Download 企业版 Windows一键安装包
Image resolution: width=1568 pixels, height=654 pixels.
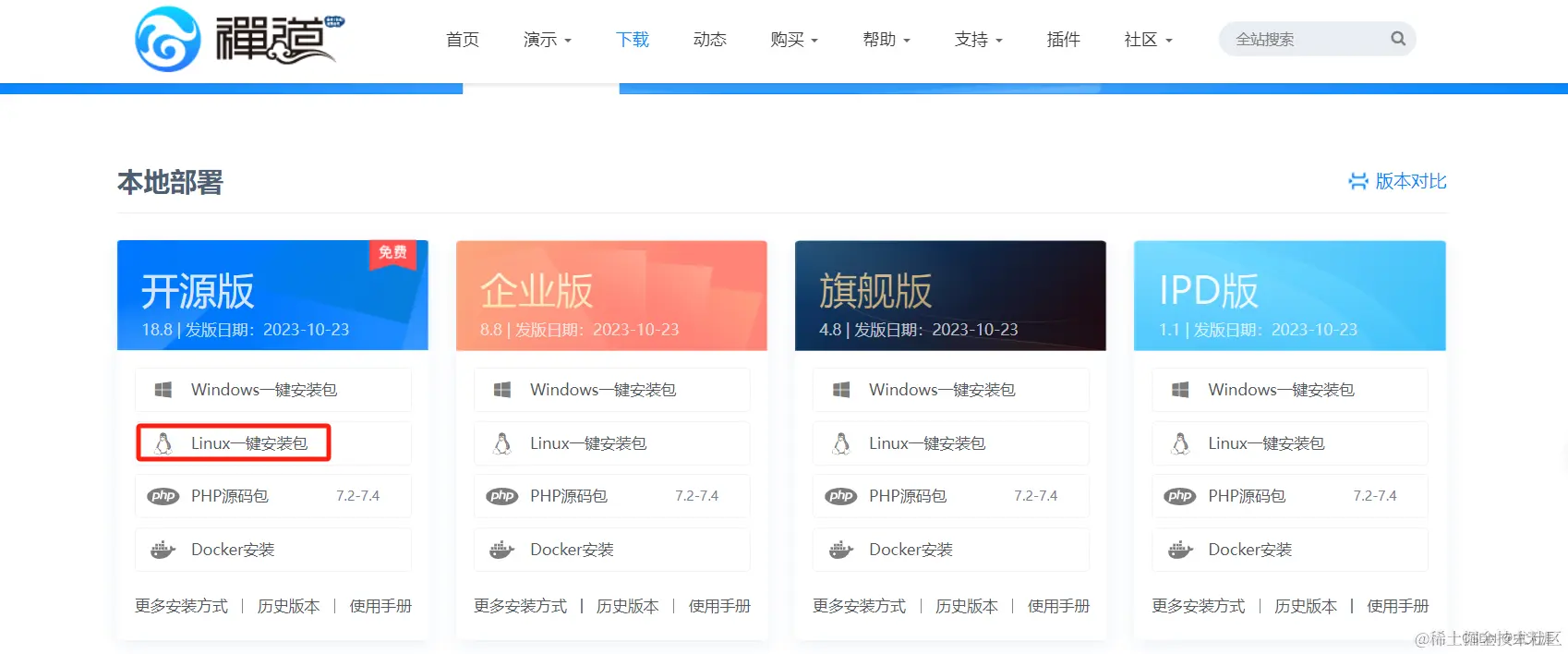612,390
